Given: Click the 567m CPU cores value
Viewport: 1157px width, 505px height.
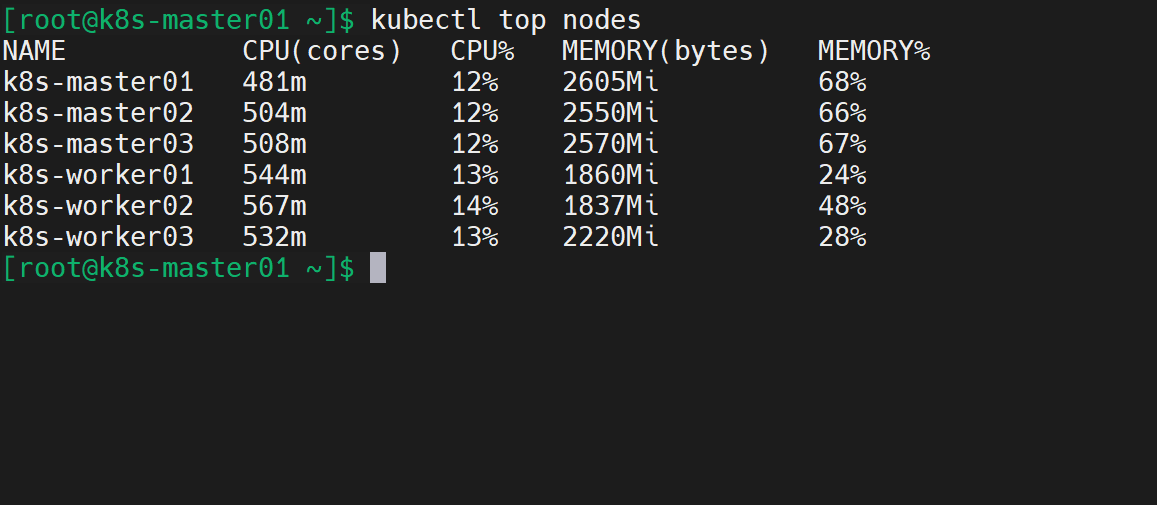Looking at the screenshot, I should tap(274, 206).
